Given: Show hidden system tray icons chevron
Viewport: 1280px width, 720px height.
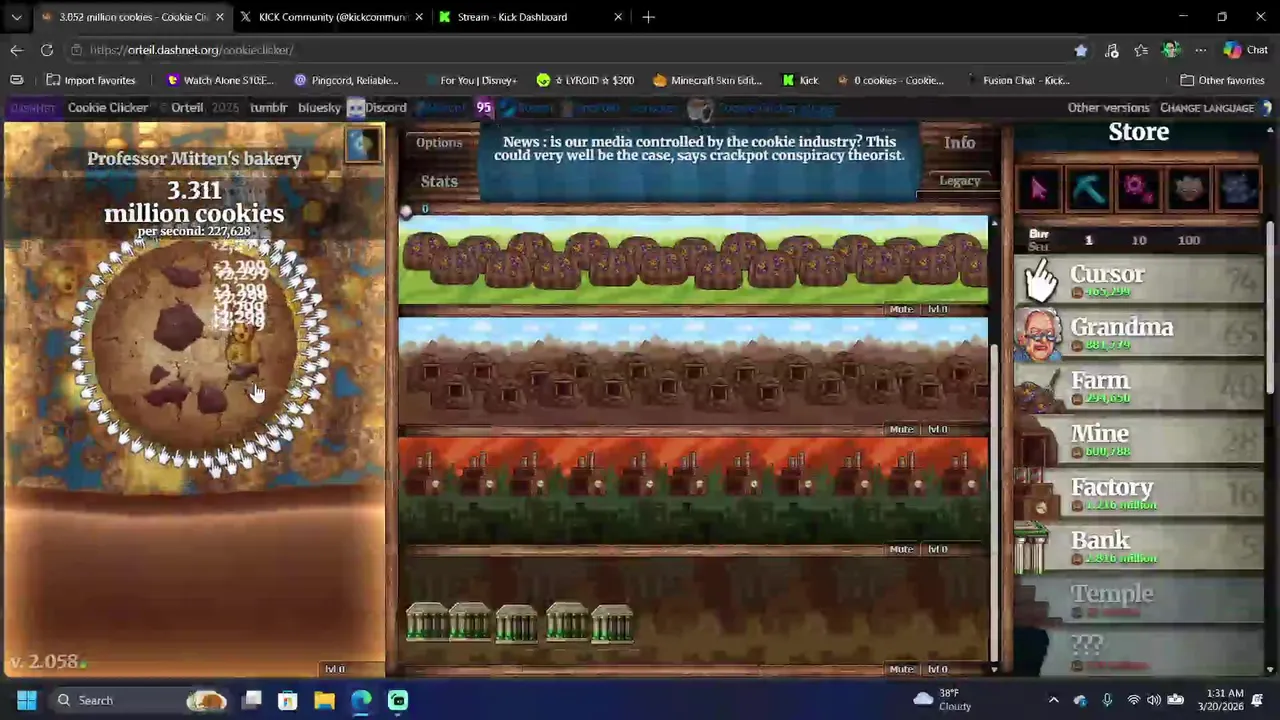Looking at the screenshot, I should [1053, 700].
